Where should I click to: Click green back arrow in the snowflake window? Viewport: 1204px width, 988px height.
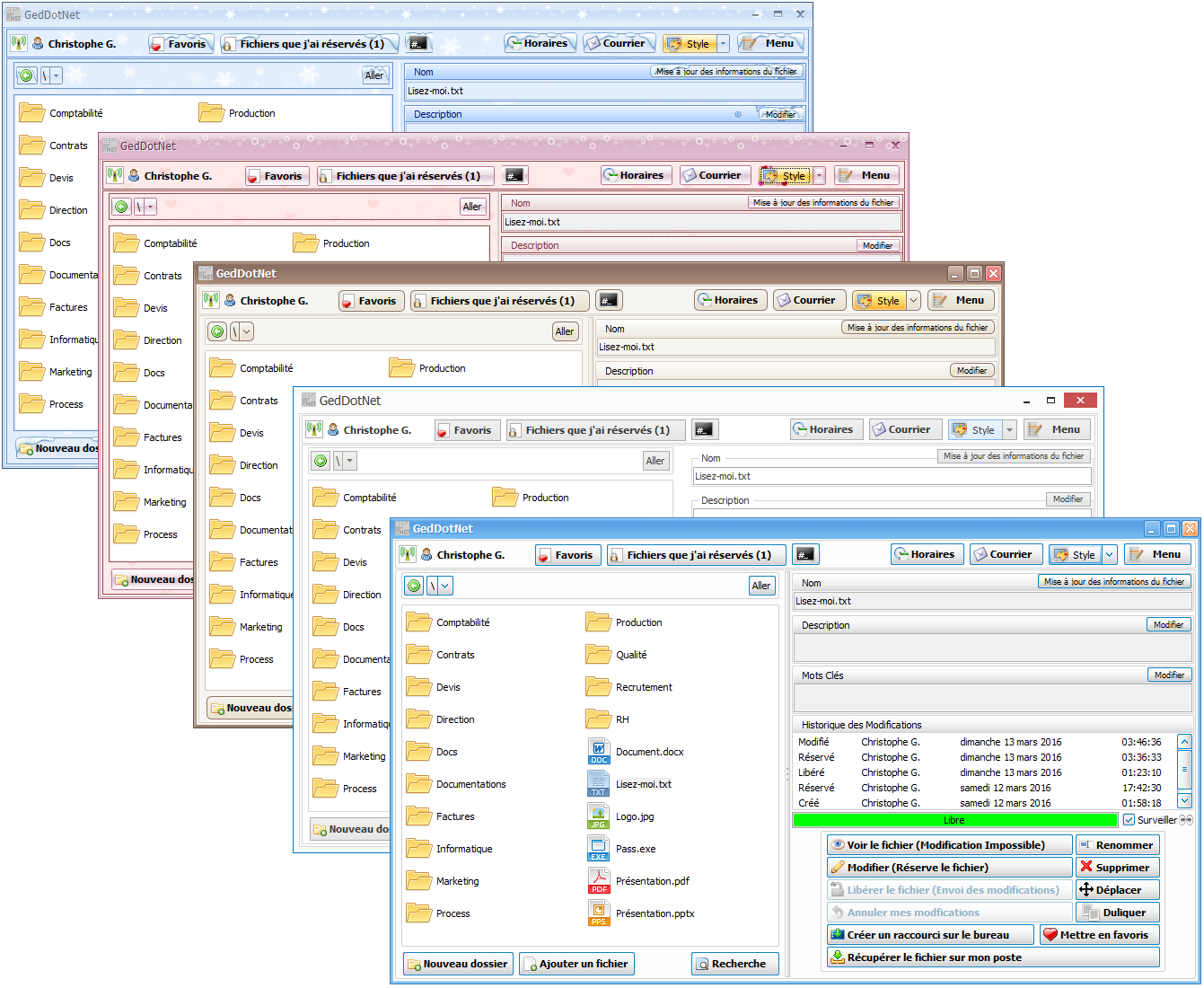click(x=26, y=75)
